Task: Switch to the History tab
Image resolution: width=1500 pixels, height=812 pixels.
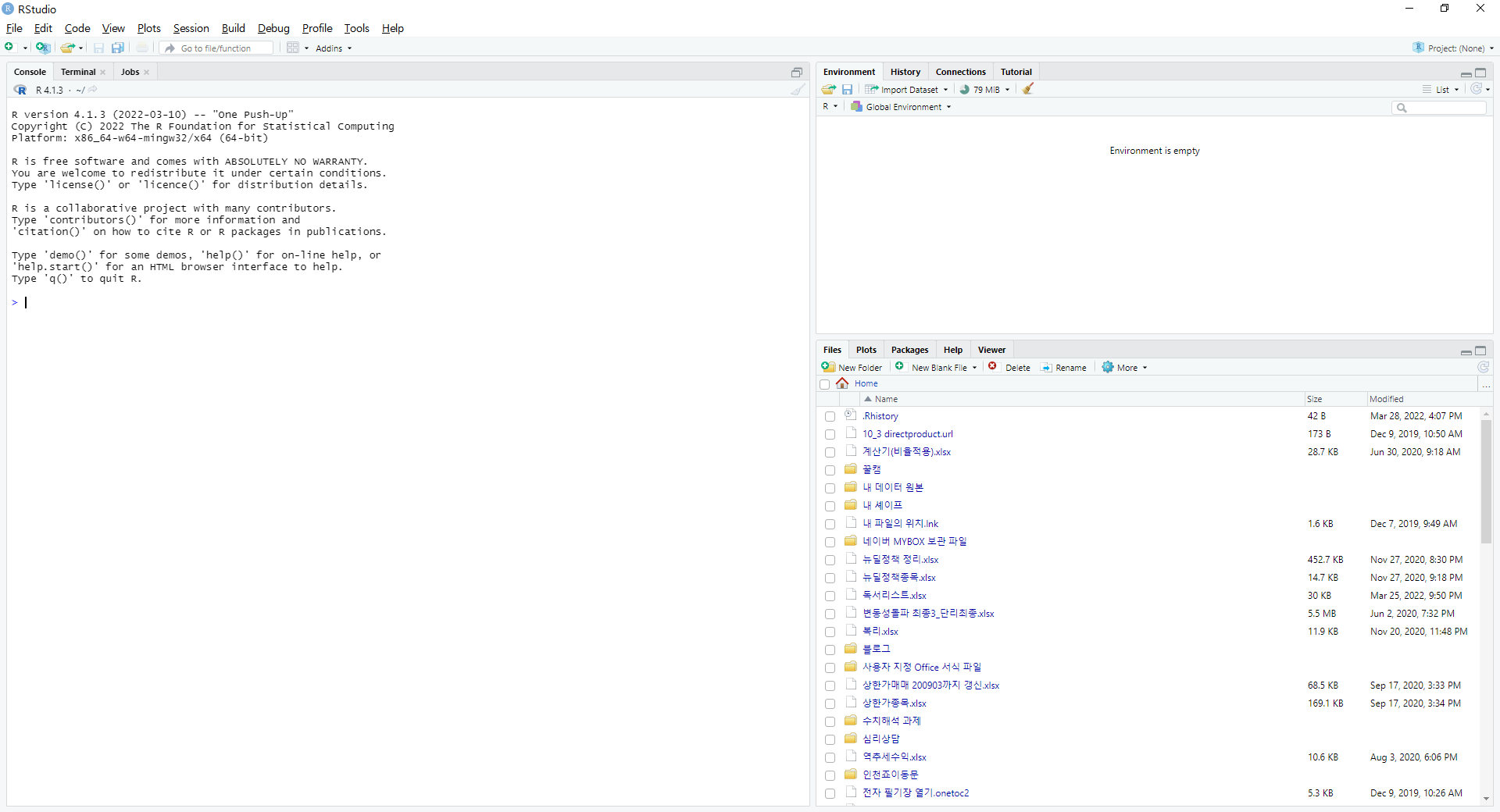Action: [x=905, y=72]
